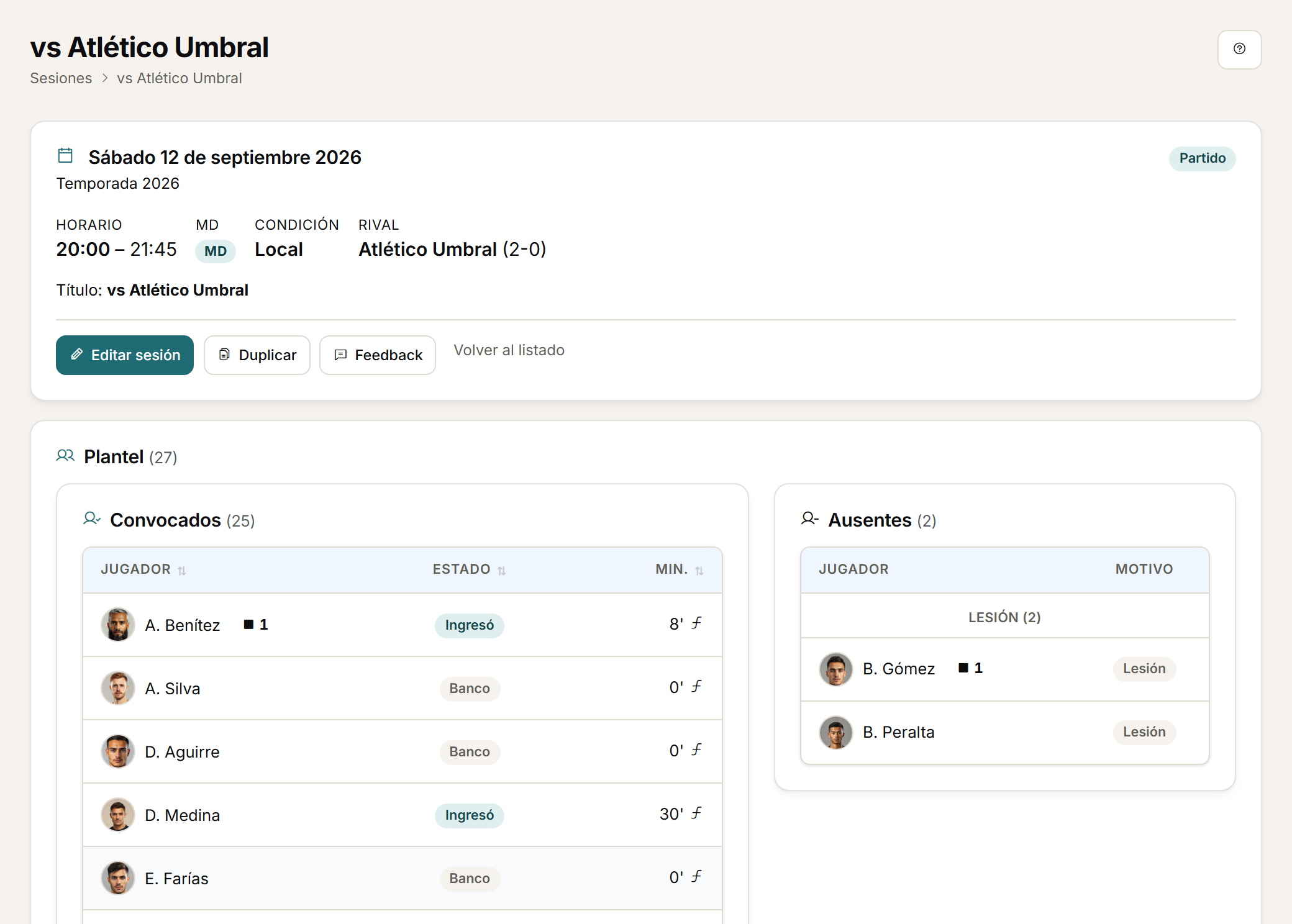Click the MD badge under MD label
Viewport: 1292px width, 924px height.
[216, 251]
